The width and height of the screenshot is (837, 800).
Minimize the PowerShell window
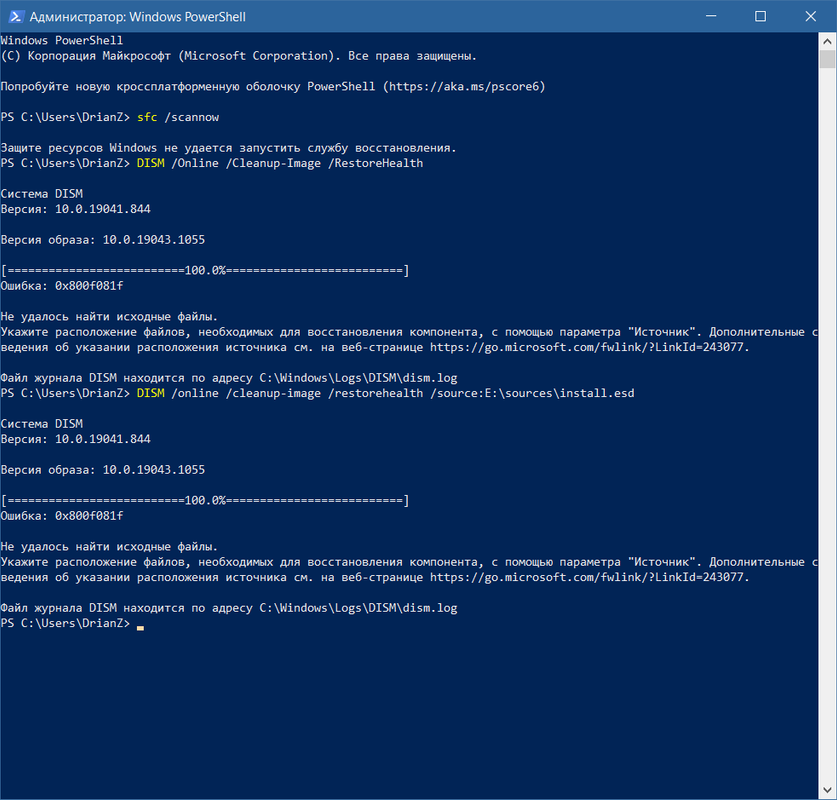point(711,17)
